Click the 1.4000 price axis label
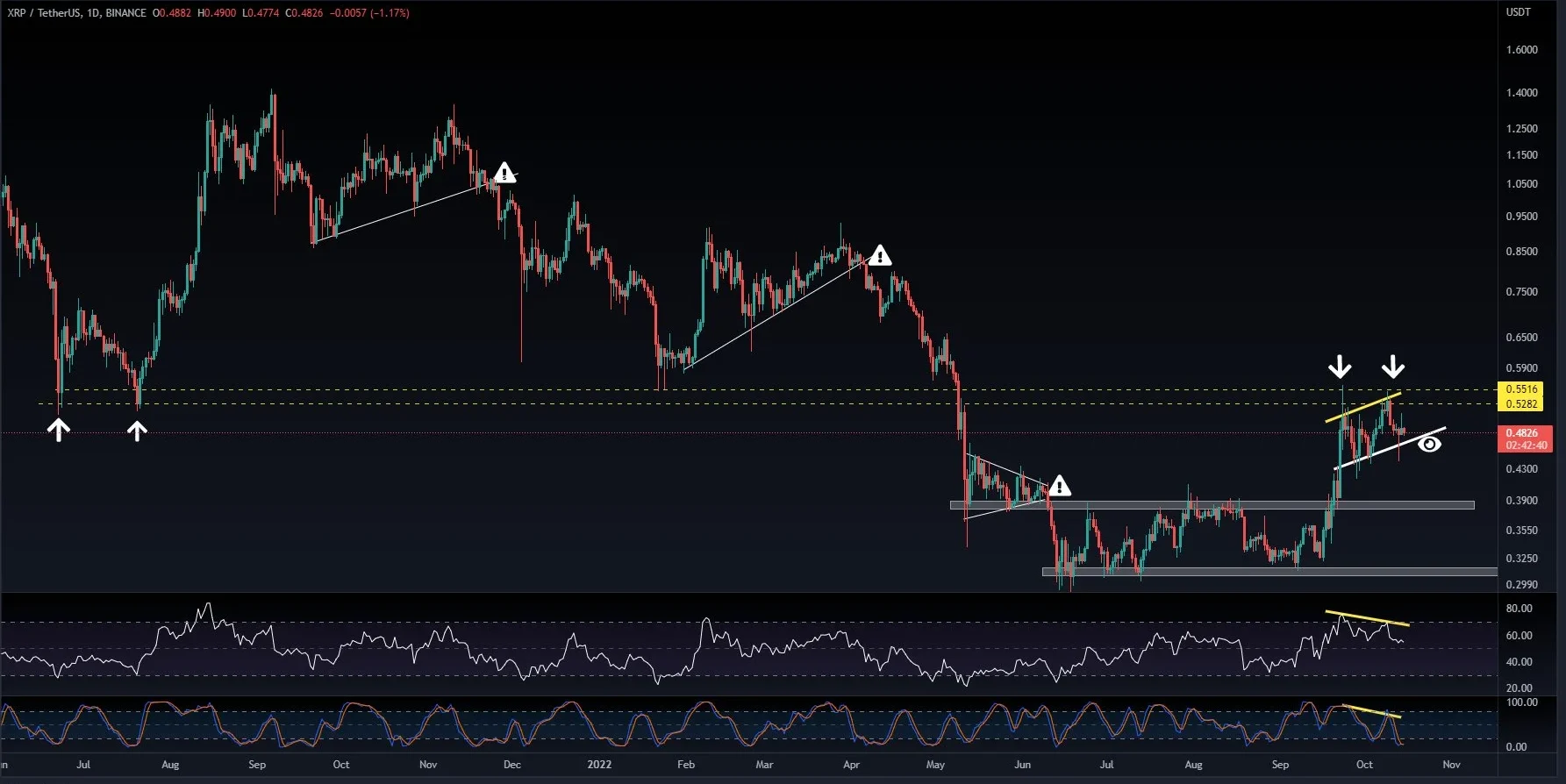 (1522, 93)
